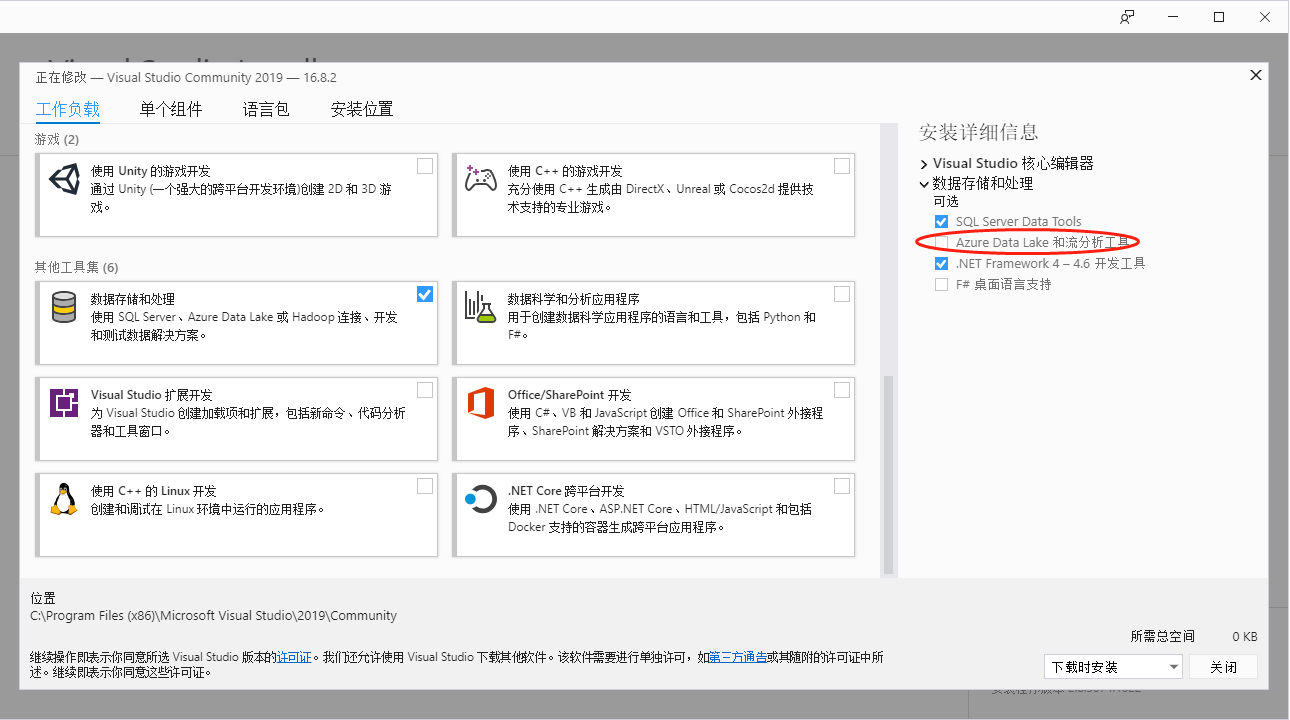
Task: Enable Azure Data Lake and stream analytics tools
Action: [941, 243]
